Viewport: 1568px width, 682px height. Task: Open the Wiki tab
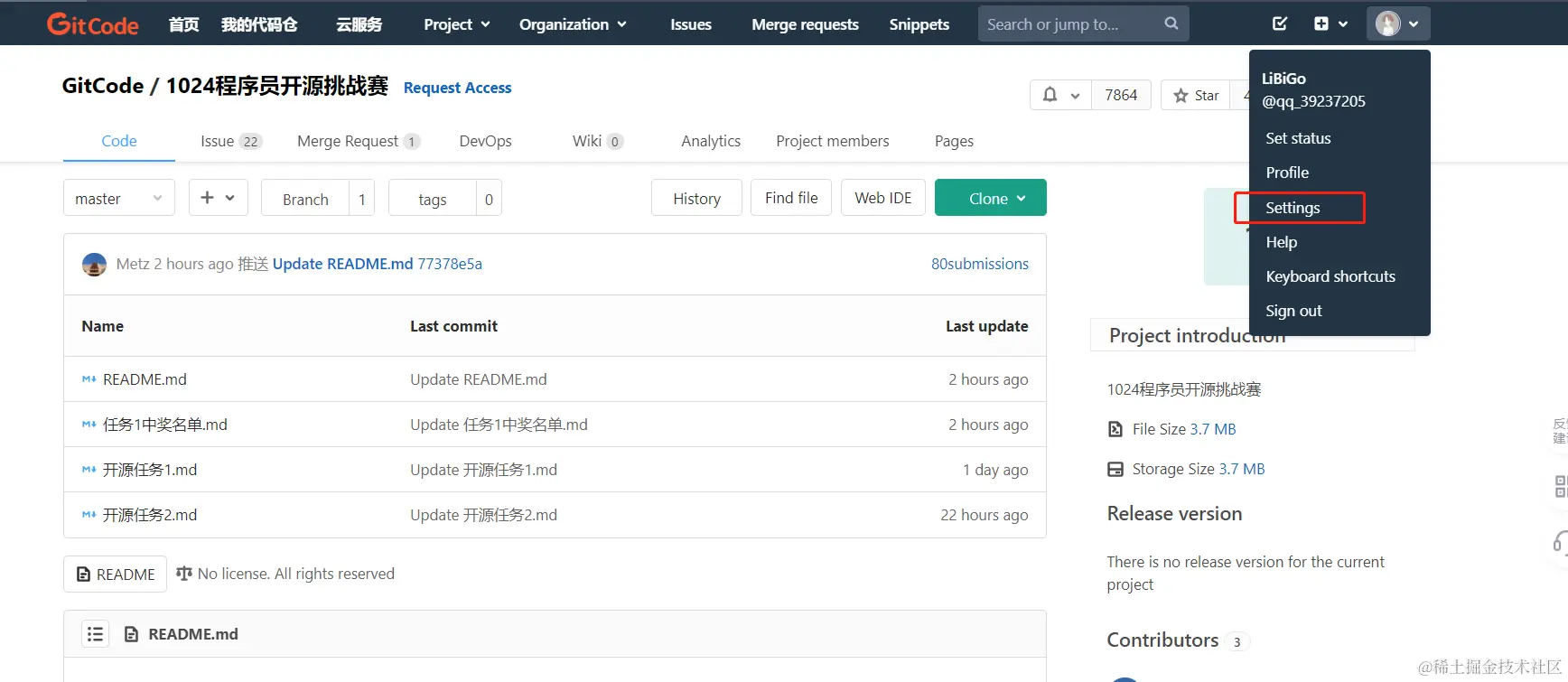[598, 141]
